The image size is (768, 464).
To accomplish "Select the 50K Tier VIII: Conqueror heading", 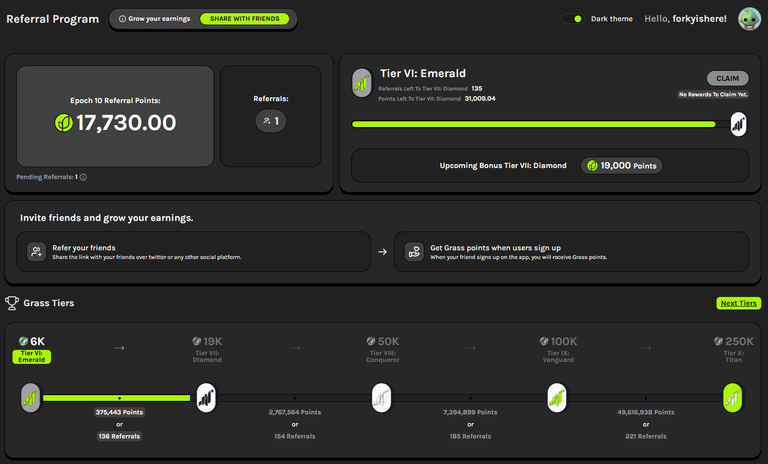I will point(383,349).
